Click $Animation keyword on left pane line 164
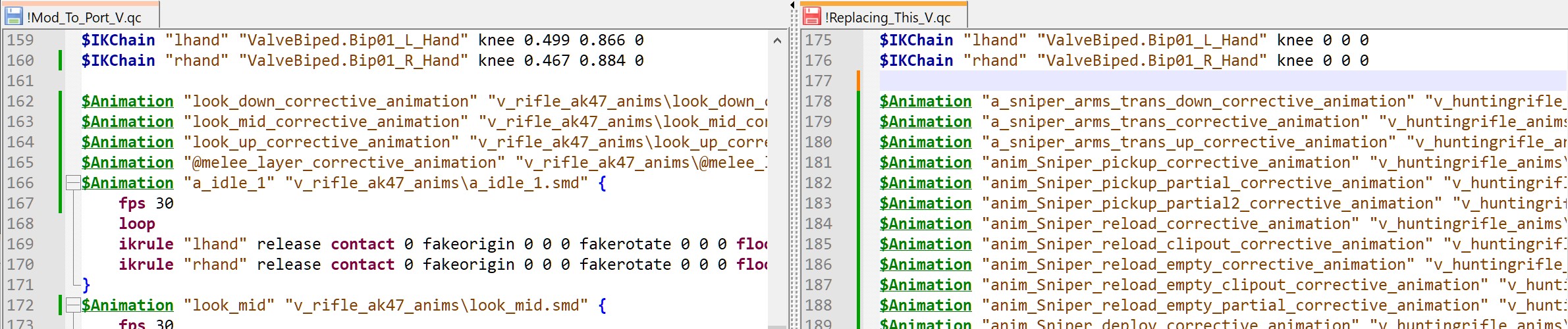1568x329 pixels. pyautogui.click(x=128, y=142)
